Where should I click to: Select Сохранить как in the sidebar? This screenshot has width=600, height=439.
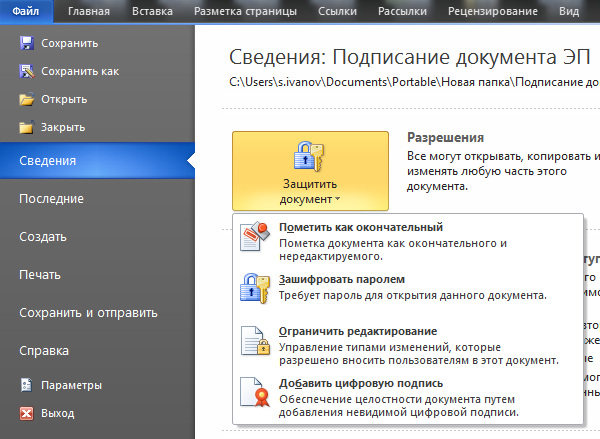click(x=97, y=71)
